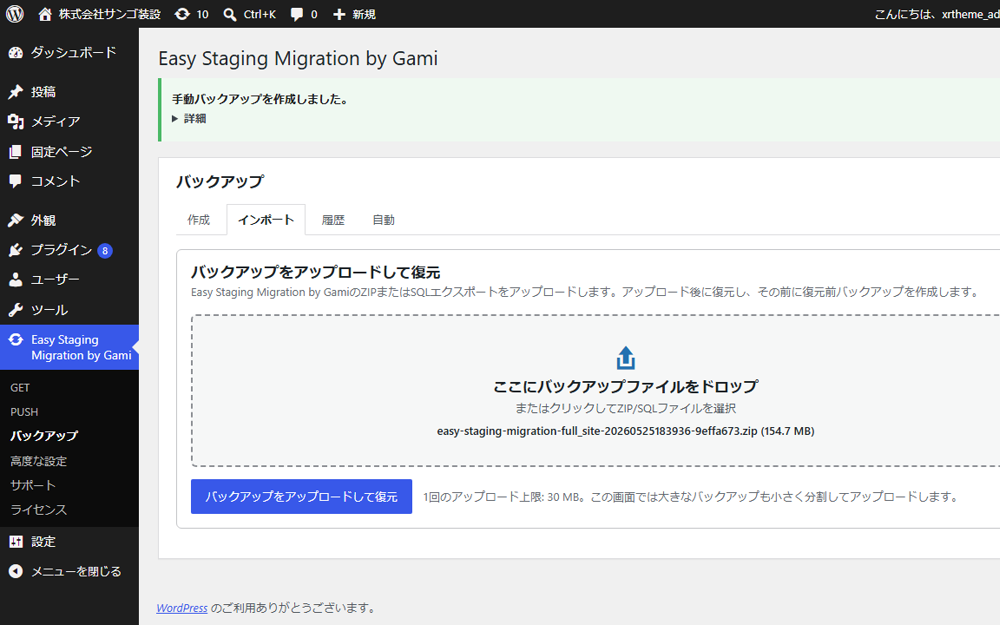Viewport: 1000px width, 625px height.
Task: Click the コメント speech bubble sidebar icon
Action: point(15,182)
